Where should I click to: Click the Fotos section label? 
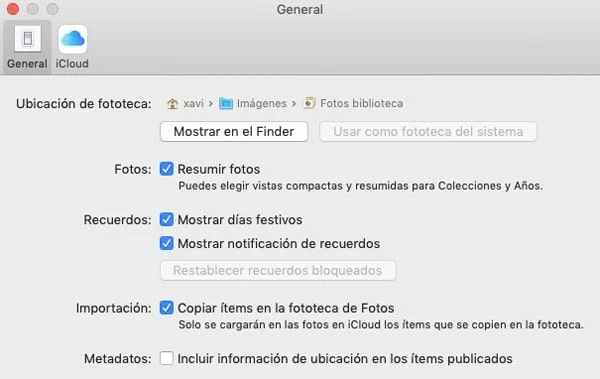(x=133, y=169)
